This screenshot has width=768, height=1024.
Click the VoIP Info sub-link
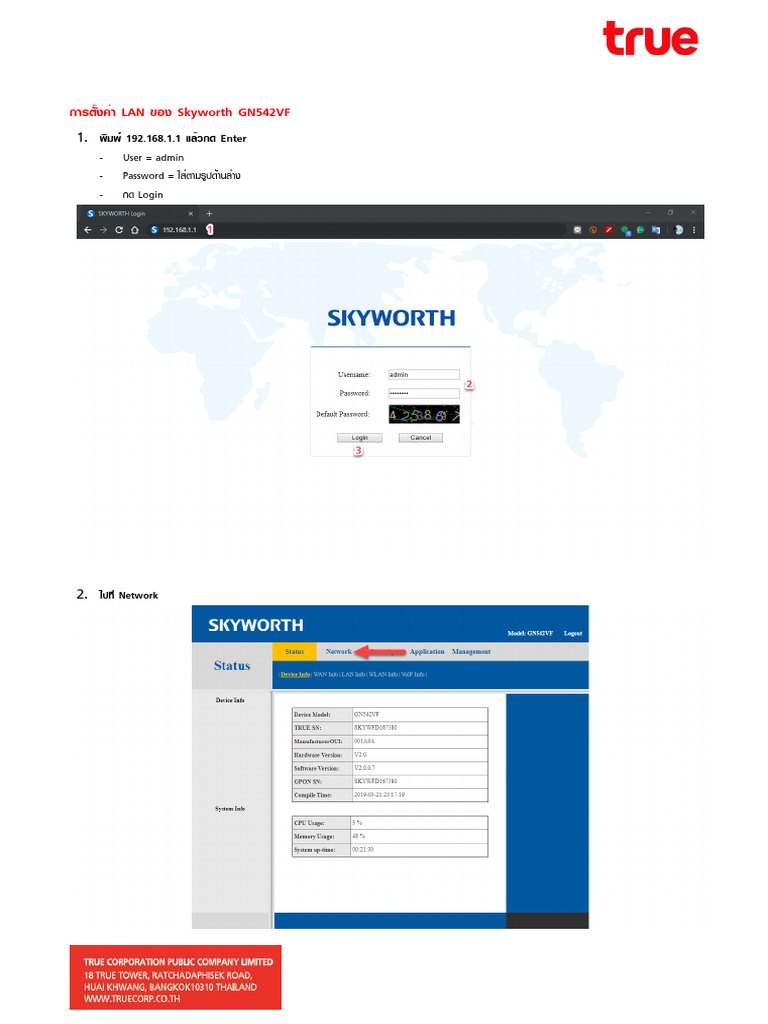[413, 675]
